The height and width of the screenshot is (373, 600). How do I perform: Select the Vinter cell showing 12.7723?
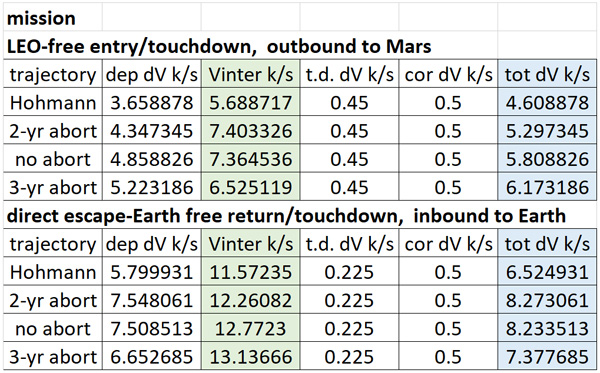point(251,328)
